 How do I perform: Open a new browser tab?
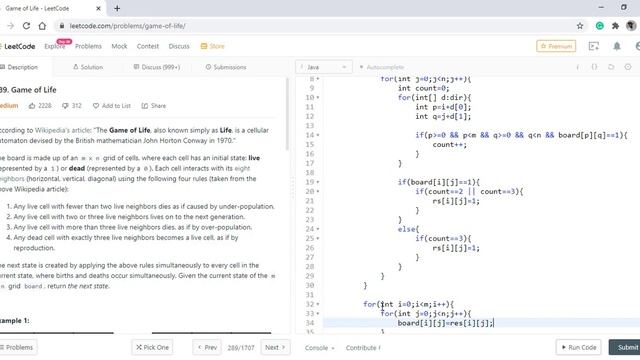click(x=117, y=8)
